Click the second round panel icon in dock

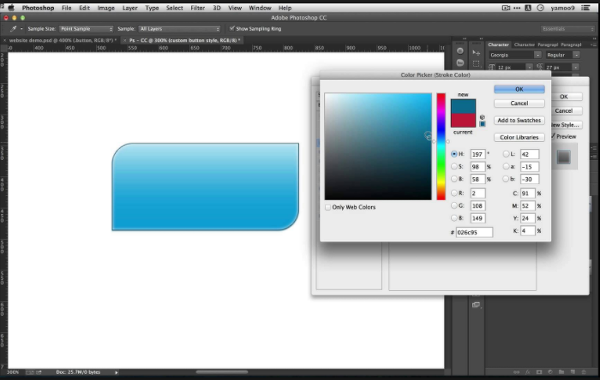[460, 63]
